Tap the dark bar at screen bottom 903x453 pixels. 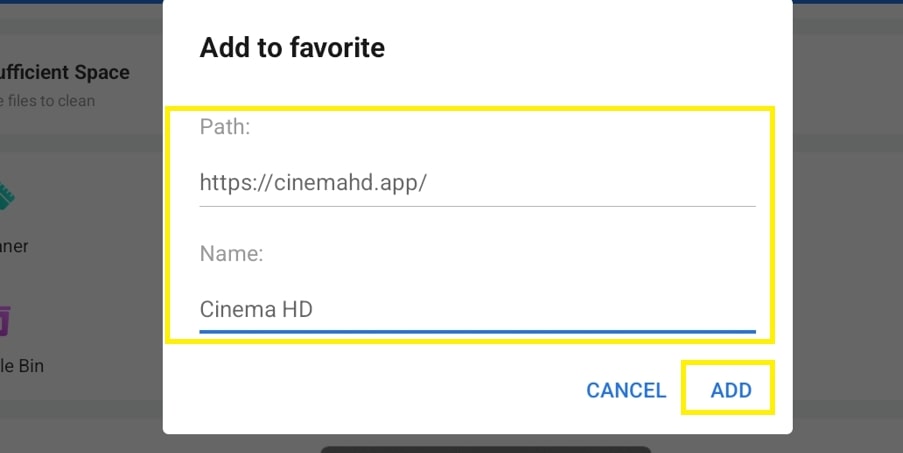point(485,450)
